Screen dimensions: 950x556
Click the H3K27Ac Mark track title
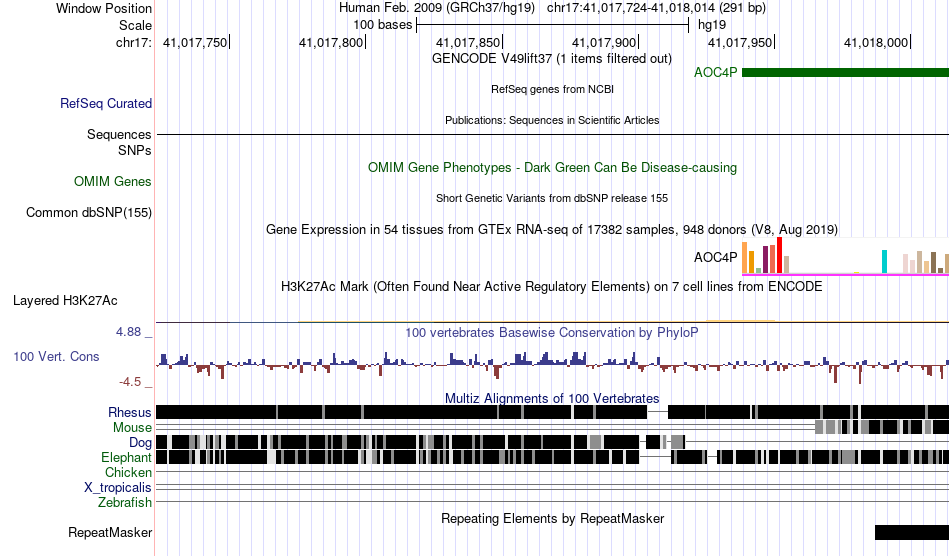552,286
